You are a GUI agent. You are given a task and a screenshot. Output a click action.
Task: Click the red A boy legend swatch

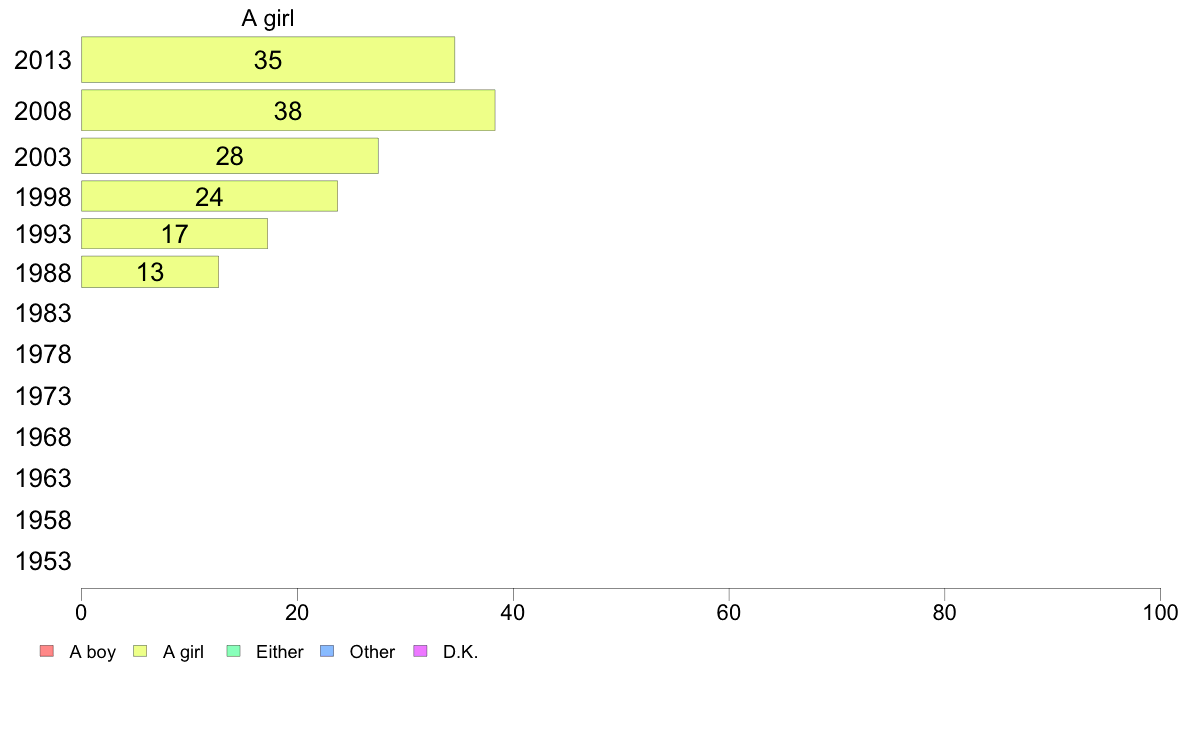click(x=47, y=651)
